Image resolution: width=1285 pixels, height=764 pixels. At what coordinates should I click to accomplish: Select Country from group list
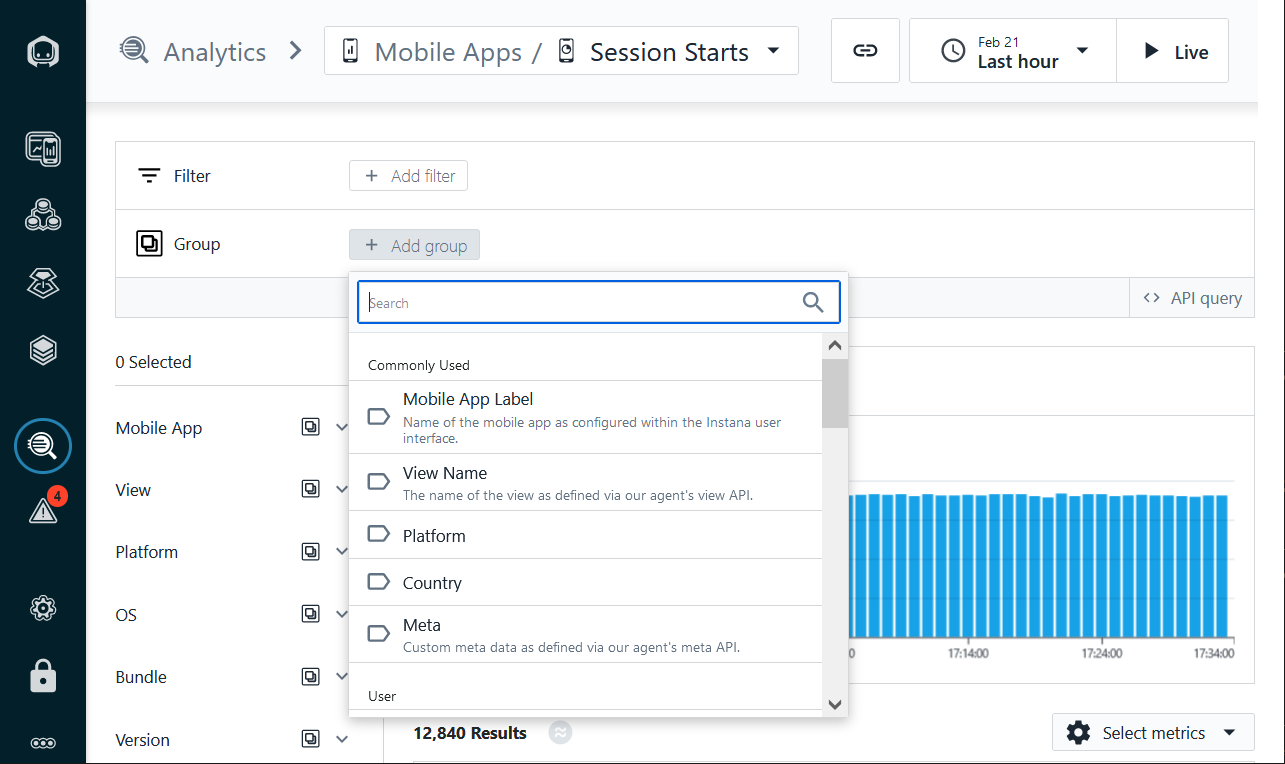pyautogui.click(x=585, y=582)
